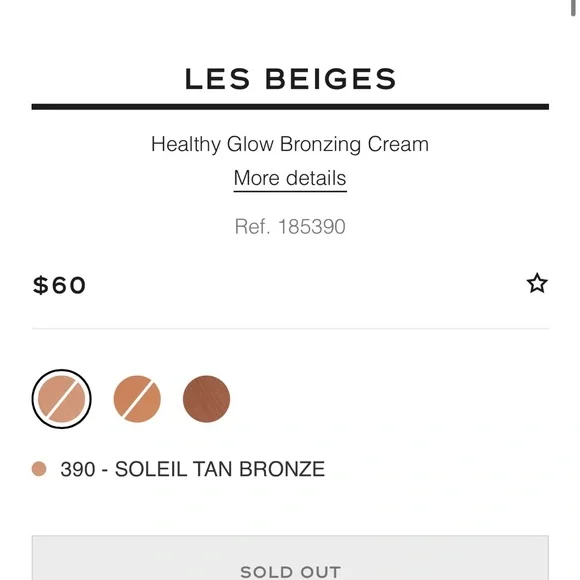Click the SOLD OUT button

[290, 558]
